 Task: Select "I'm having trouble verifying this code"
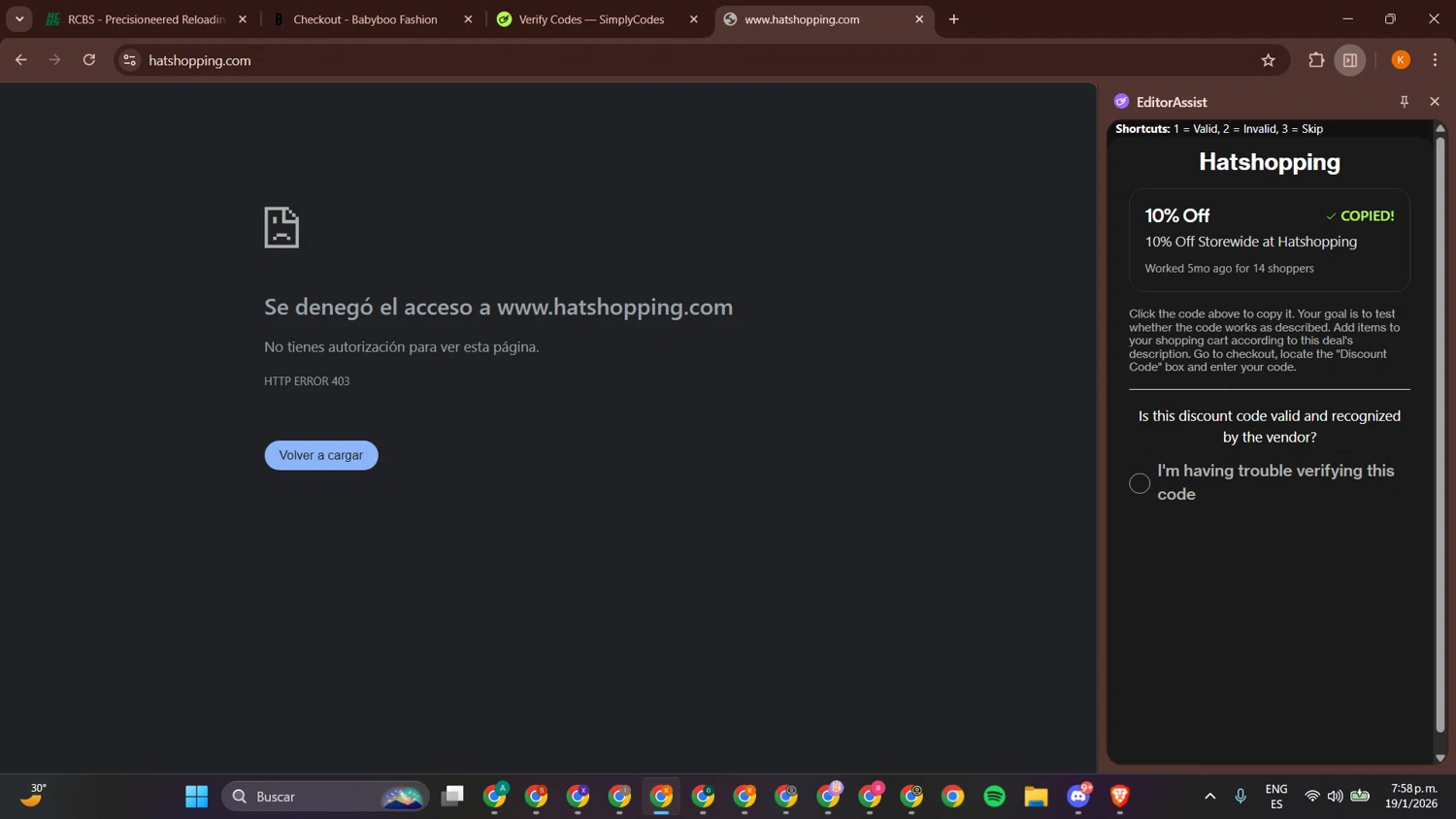click(1140, 483)
